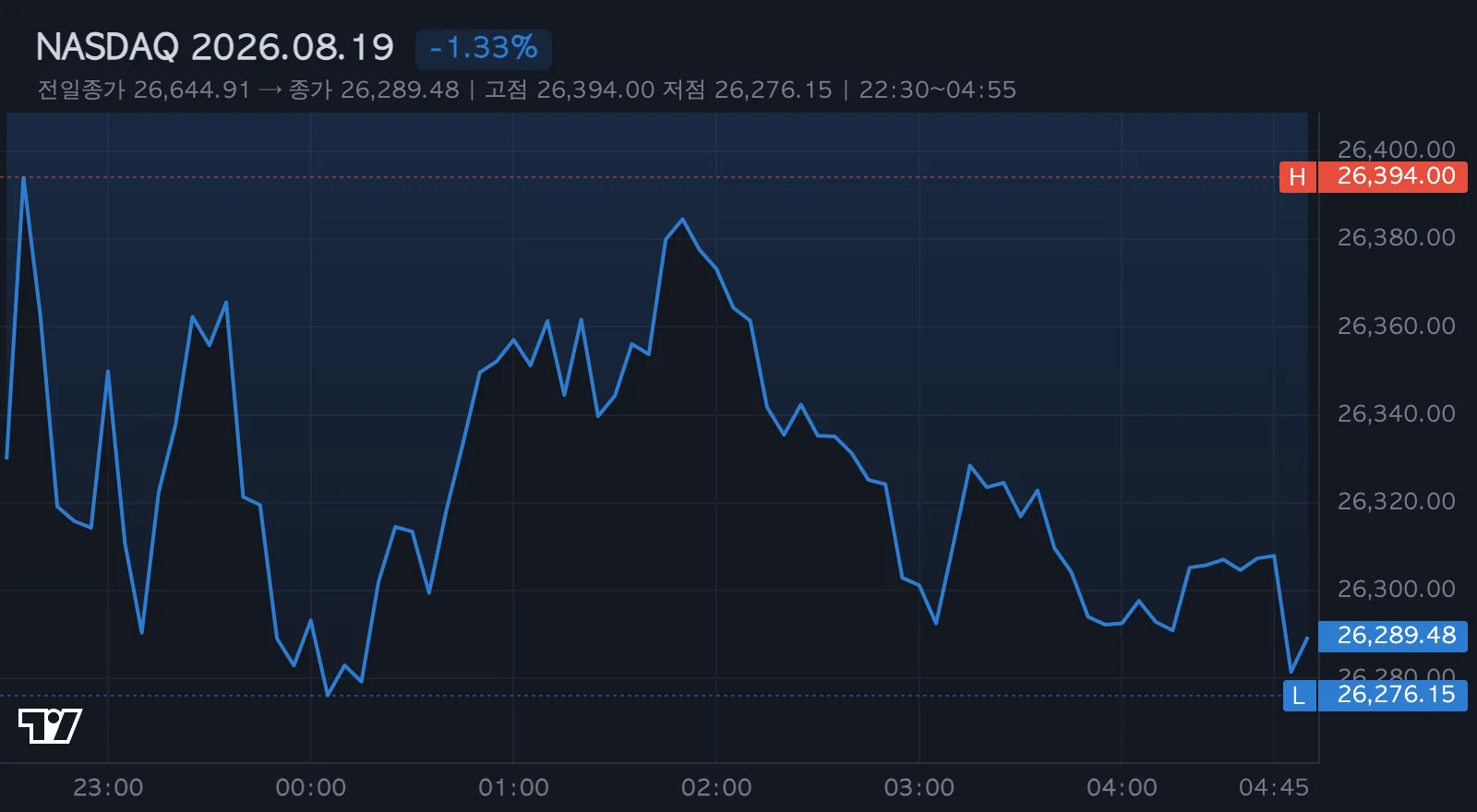Click the 26,400.00 price axis label
This screenshot has width=1477, height=812.
pyautogui.click(x=1396, y=149)
